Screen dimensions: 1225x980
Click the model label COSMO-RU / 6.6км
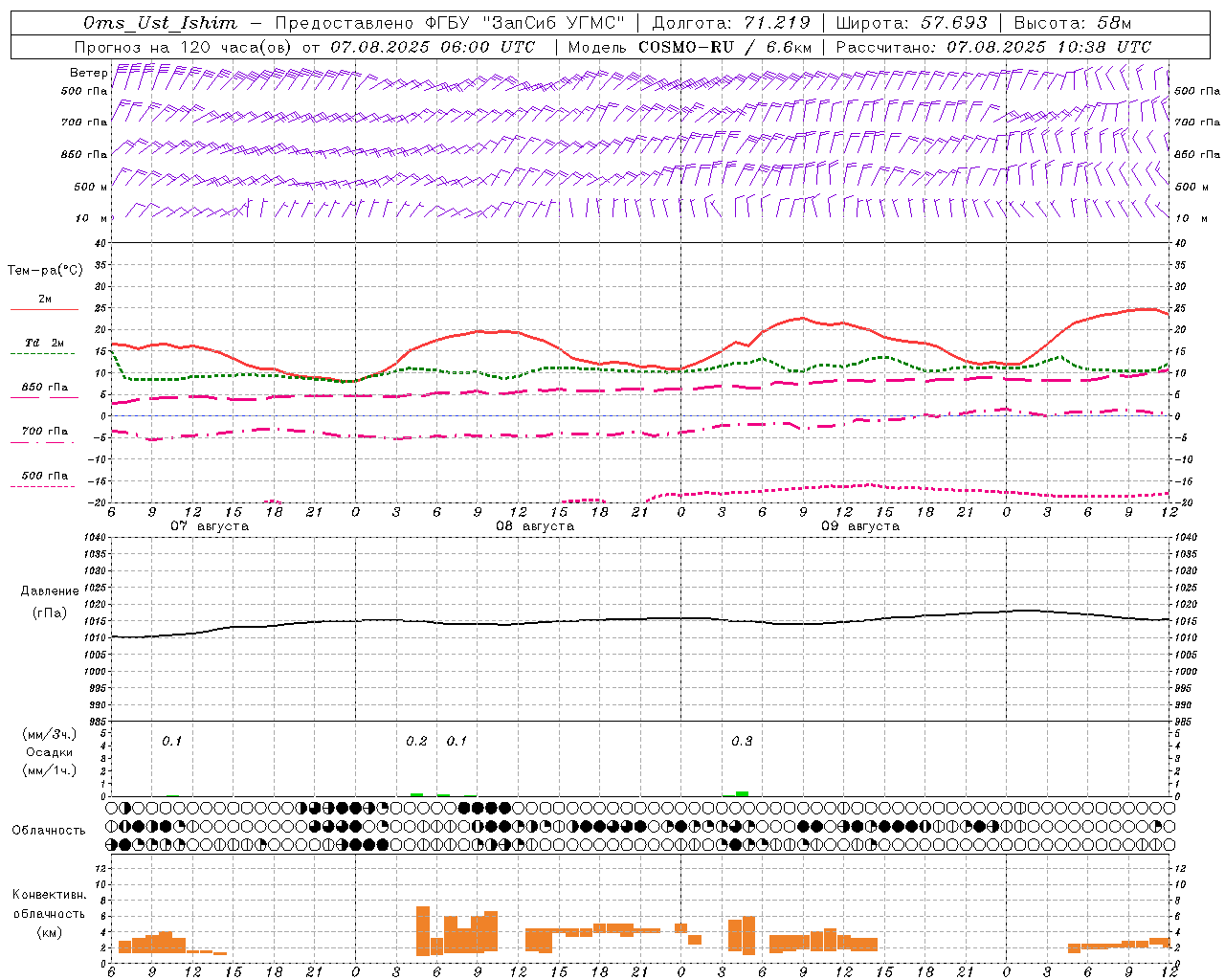tap(725, 47)
